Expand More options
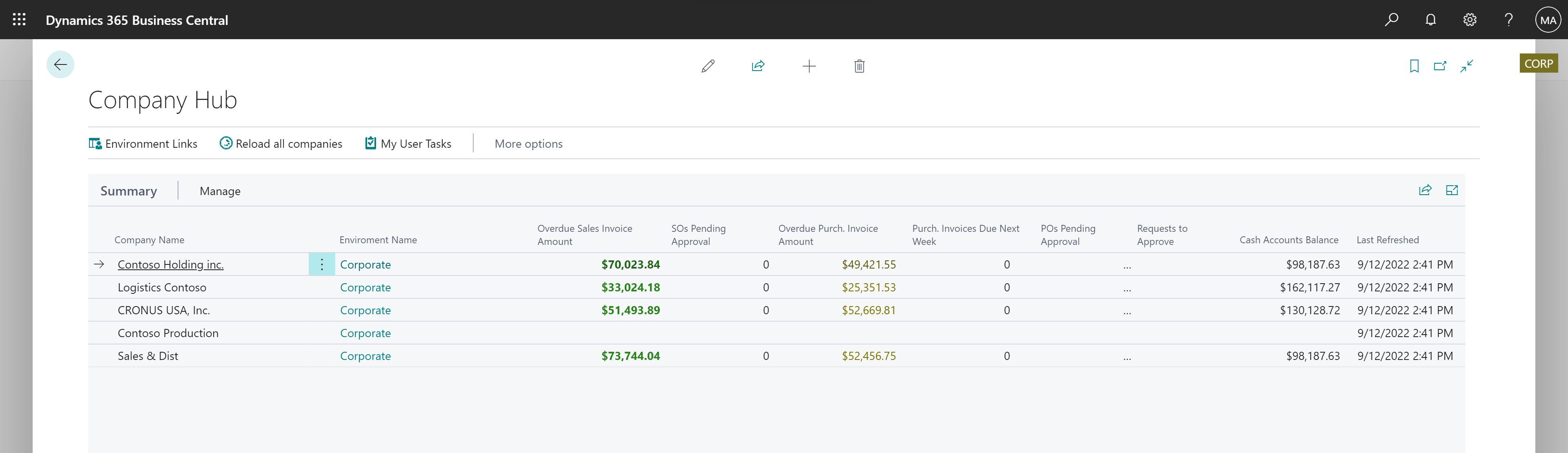 pos(528,144)
